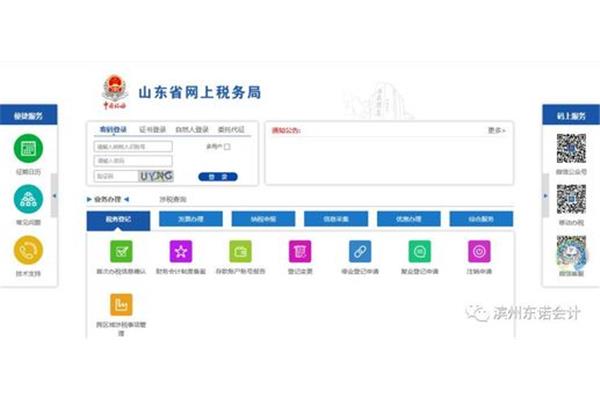Select the 业务办理 section tab
This screenshot has height=400, width=600.
tap(108, 199)
